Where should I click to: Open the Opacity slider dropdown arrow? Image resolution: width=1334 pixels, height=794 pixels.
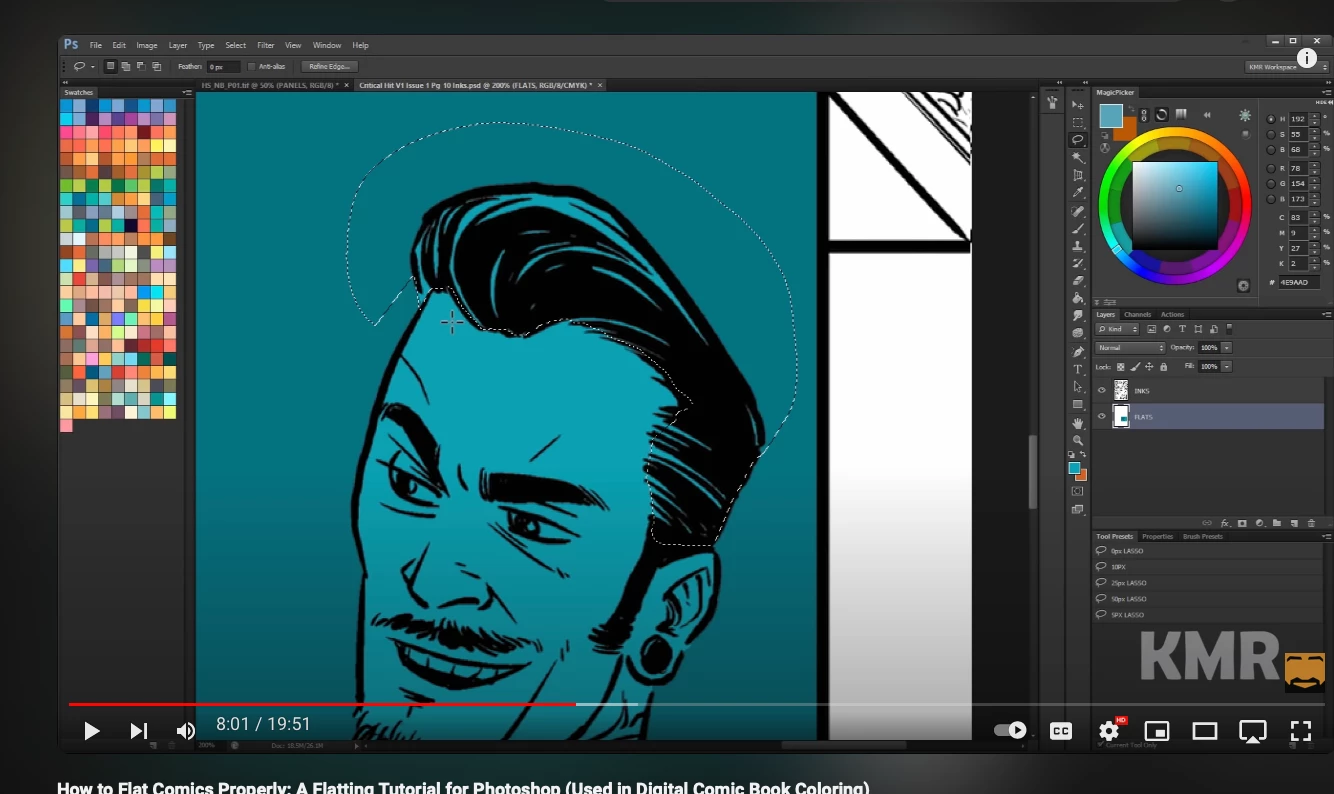tap(1227, 347)
